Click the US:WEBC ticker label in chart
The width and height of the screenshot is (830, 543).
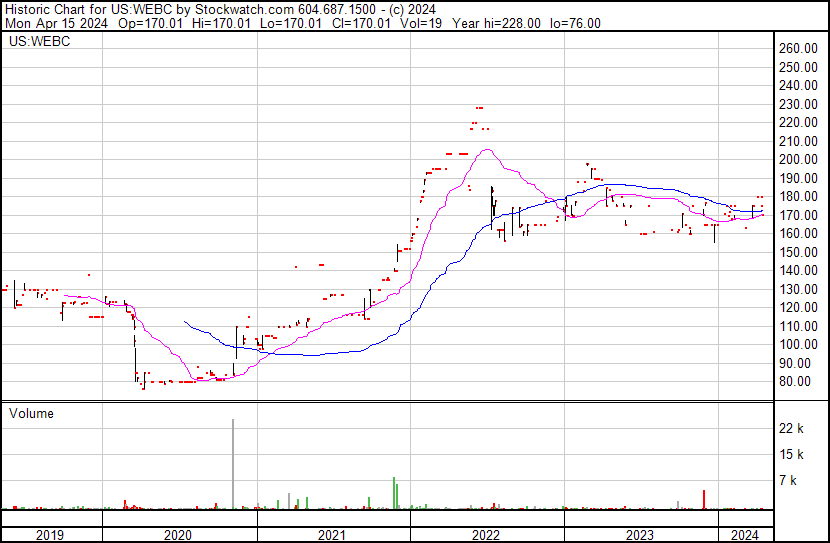click(x=35, y=42)
